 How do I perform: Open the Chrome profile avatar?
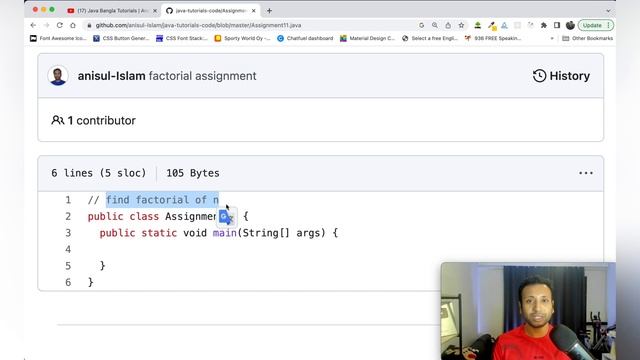(x=570, y=25)
